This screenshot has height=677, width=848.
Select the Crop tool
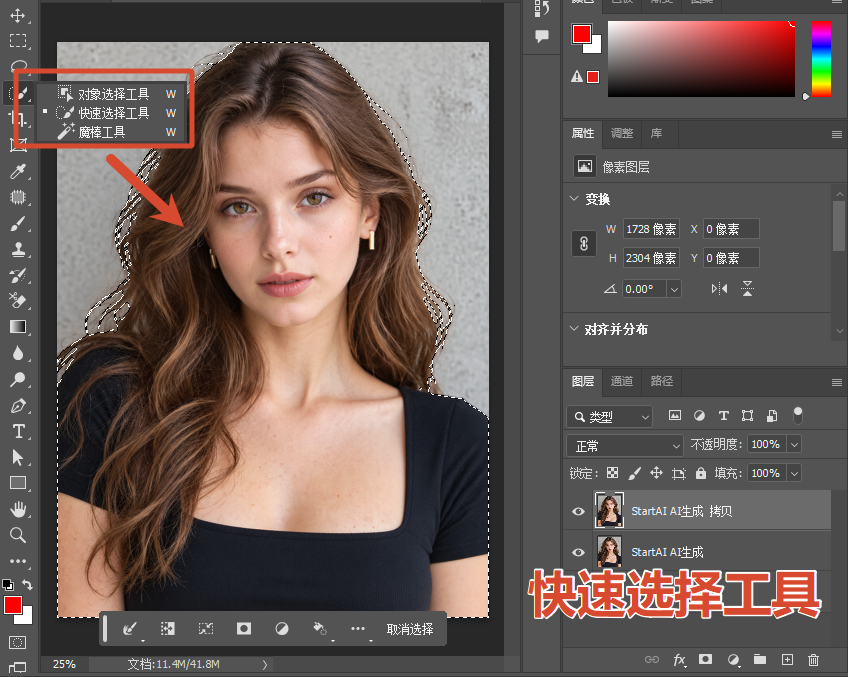[17, 118]
